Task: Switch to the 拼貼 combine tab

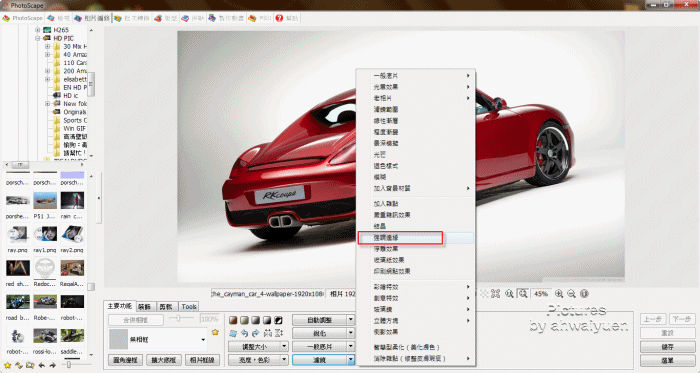Action: 192,18
